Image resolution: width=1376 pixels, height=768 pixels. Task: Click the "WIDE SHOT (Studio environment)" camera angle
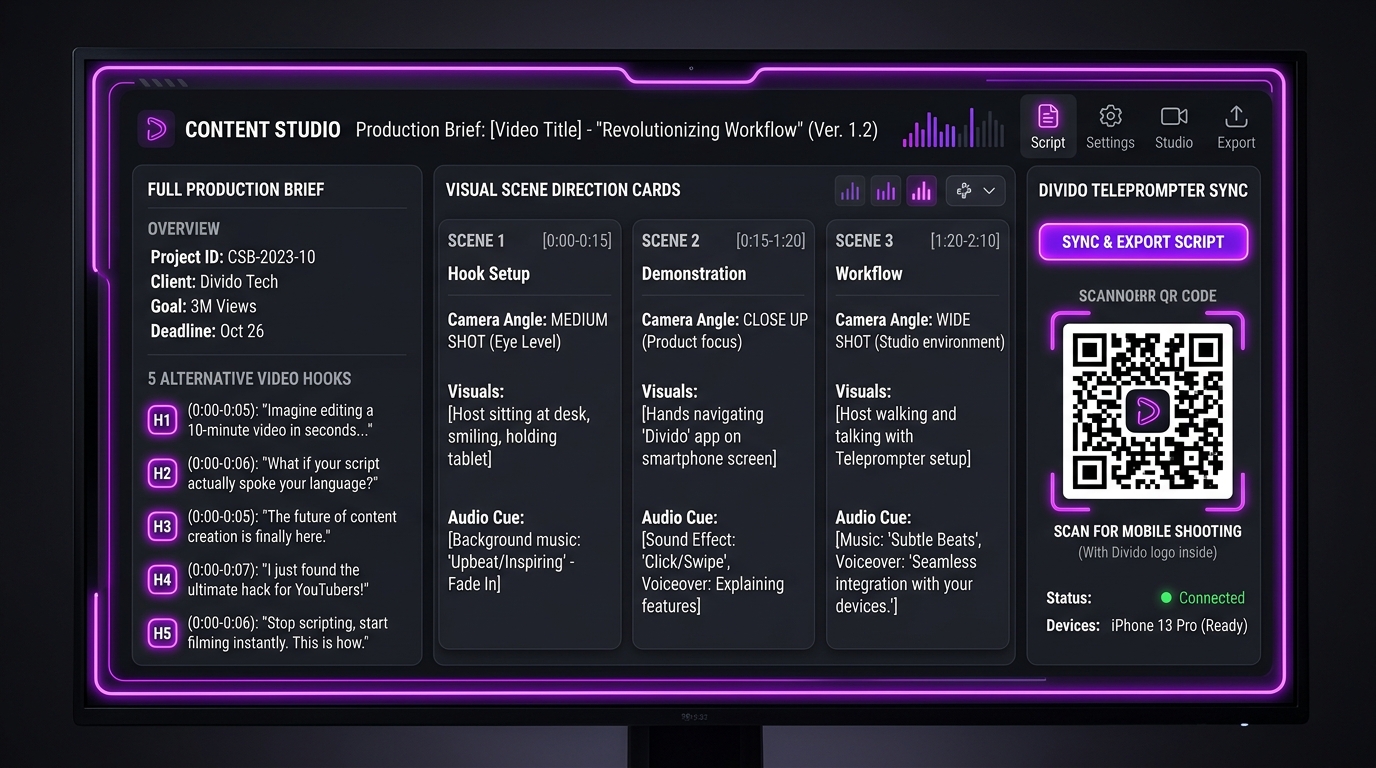[x=920, y=331]
